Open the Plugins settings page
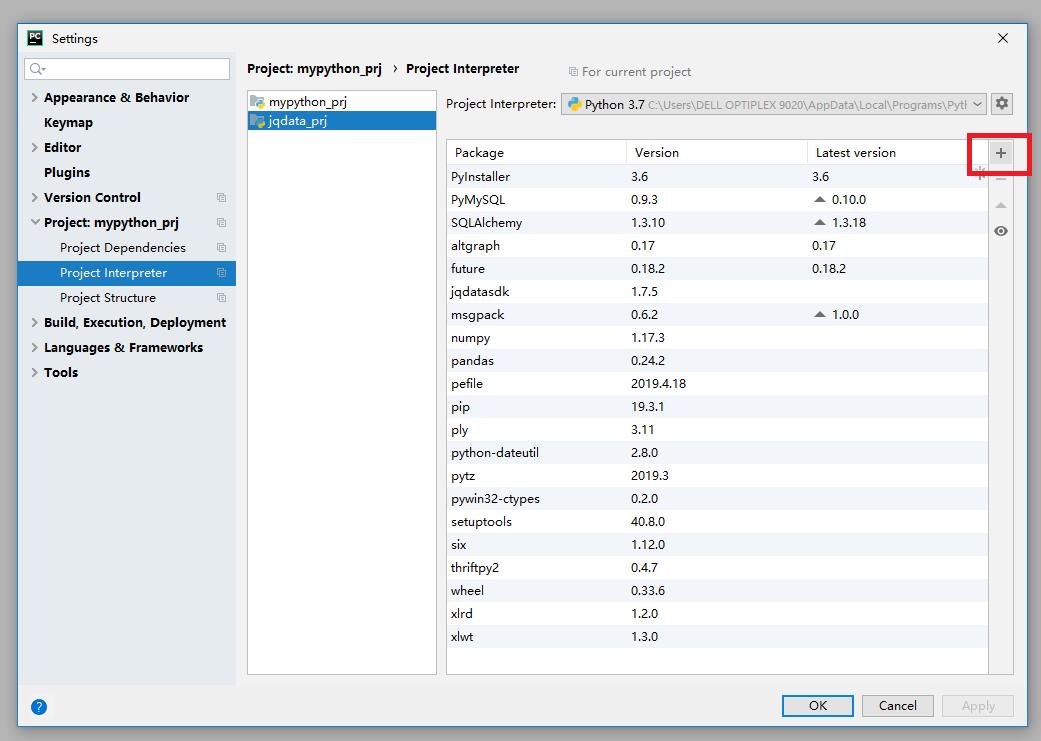The image size is (1041, 741). point(67,173)
